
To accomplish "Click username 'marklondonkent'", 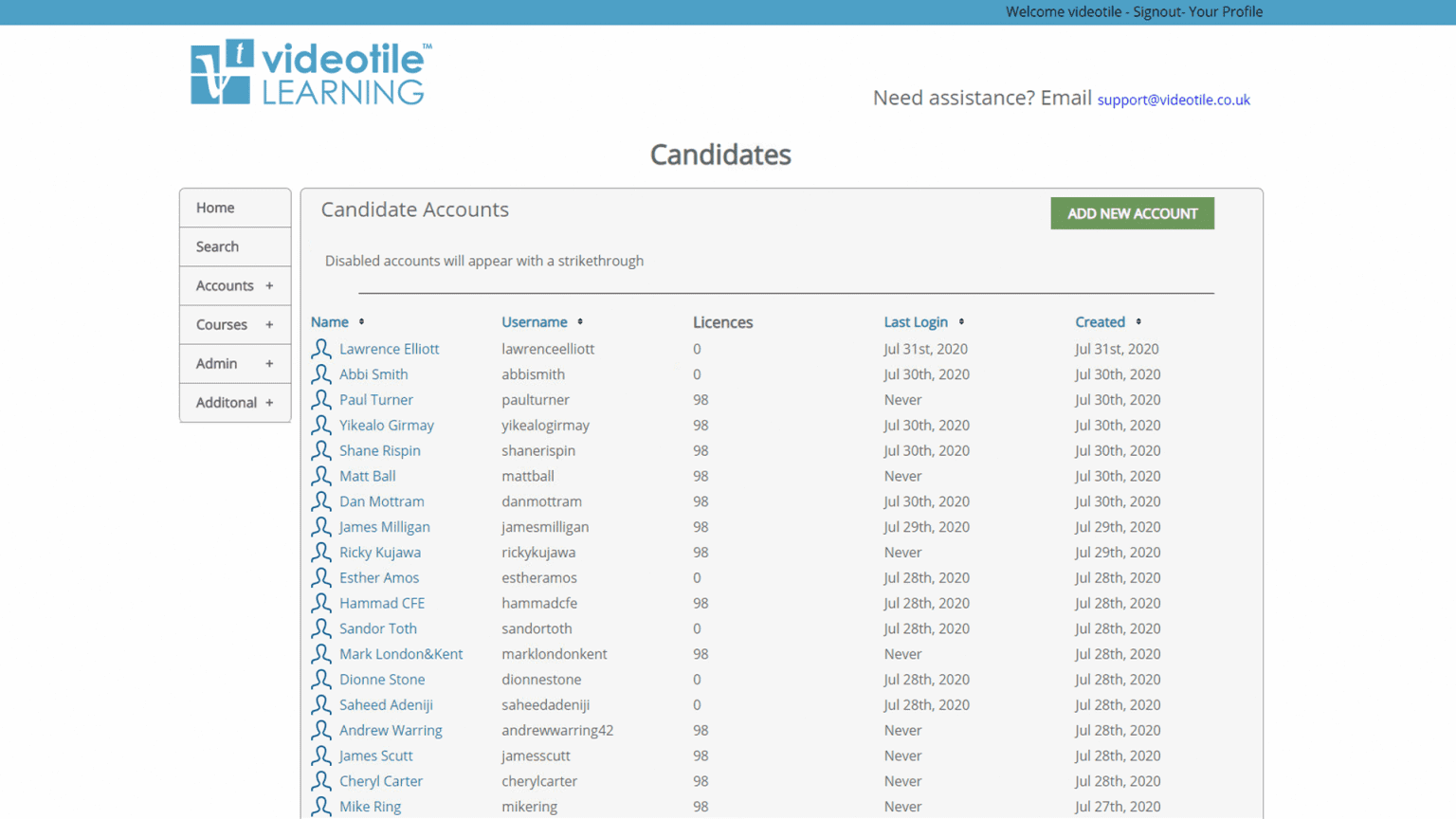I will pyautogui.click(x=555, y=654).
